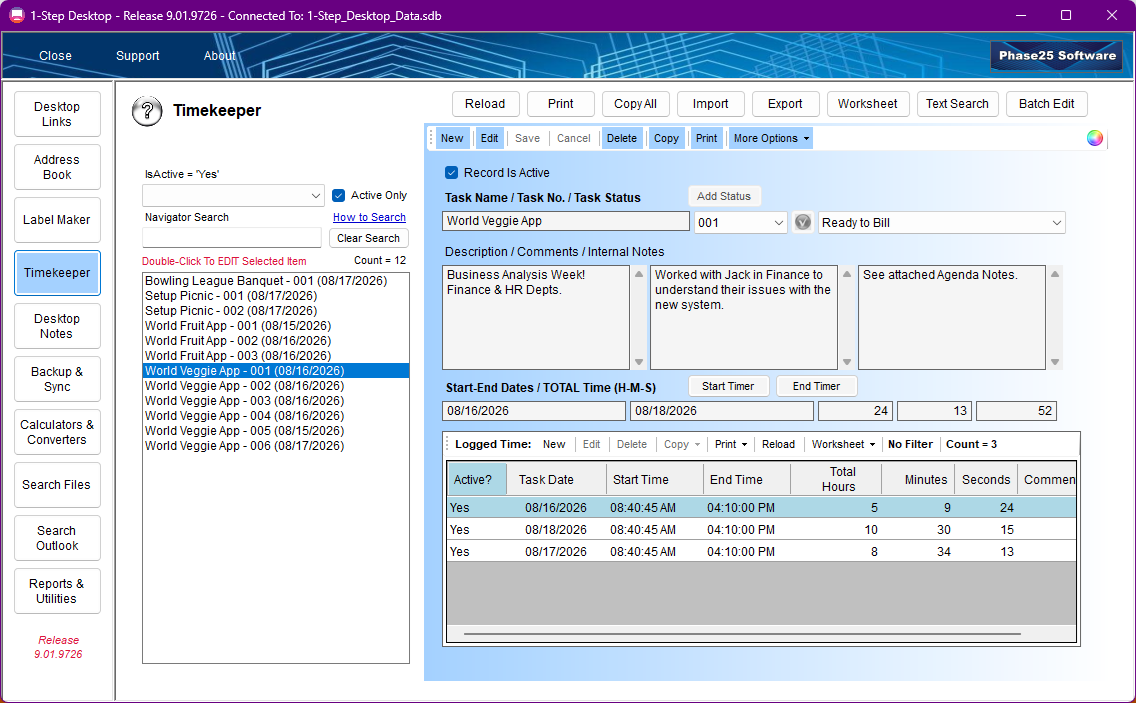Open the Support menu
Image resolution: width=1136 pixels, height=703 pixels.
[138, 56]
